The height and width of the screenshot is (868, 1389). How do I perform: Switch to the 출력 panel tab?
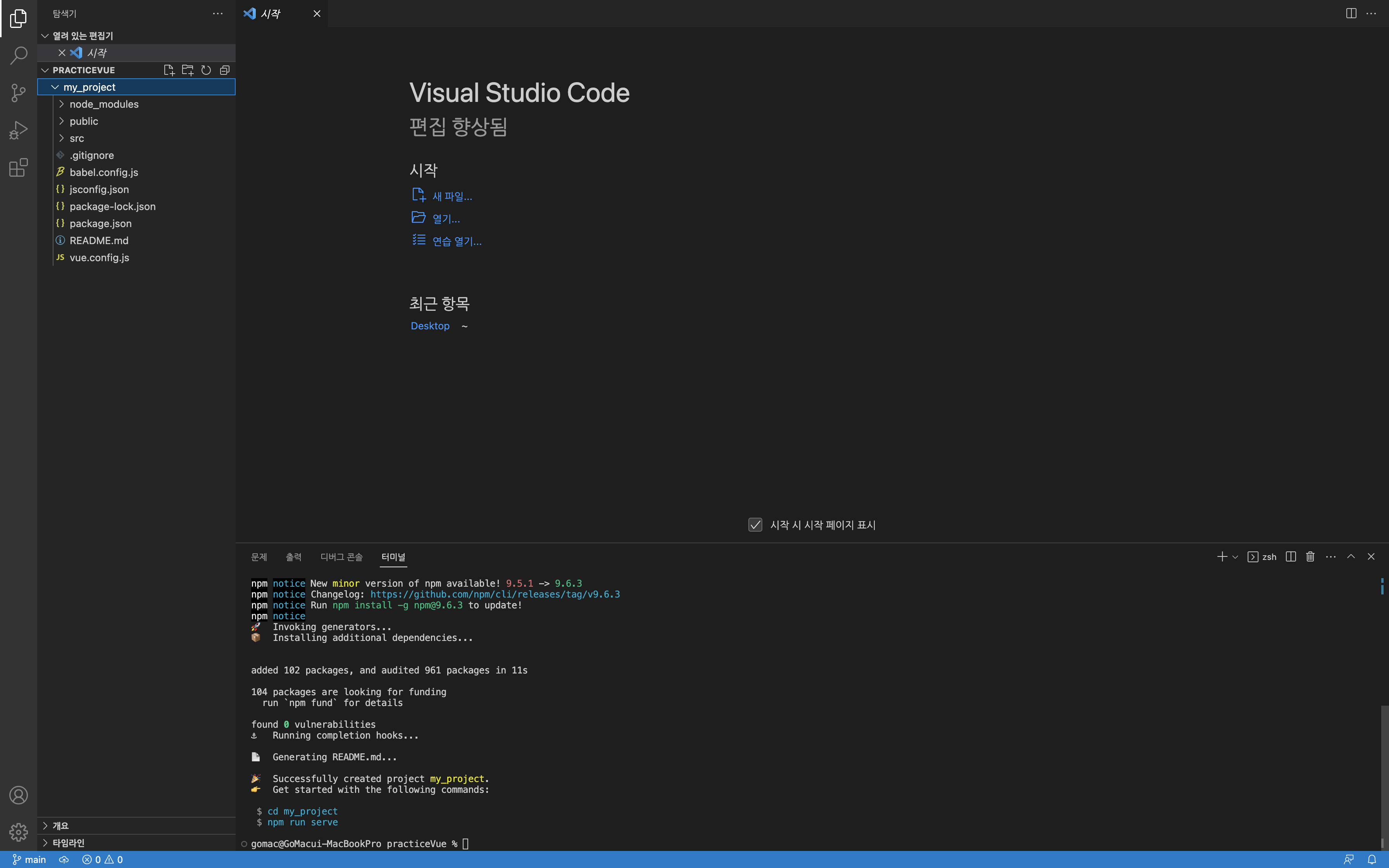coord(293,557)
